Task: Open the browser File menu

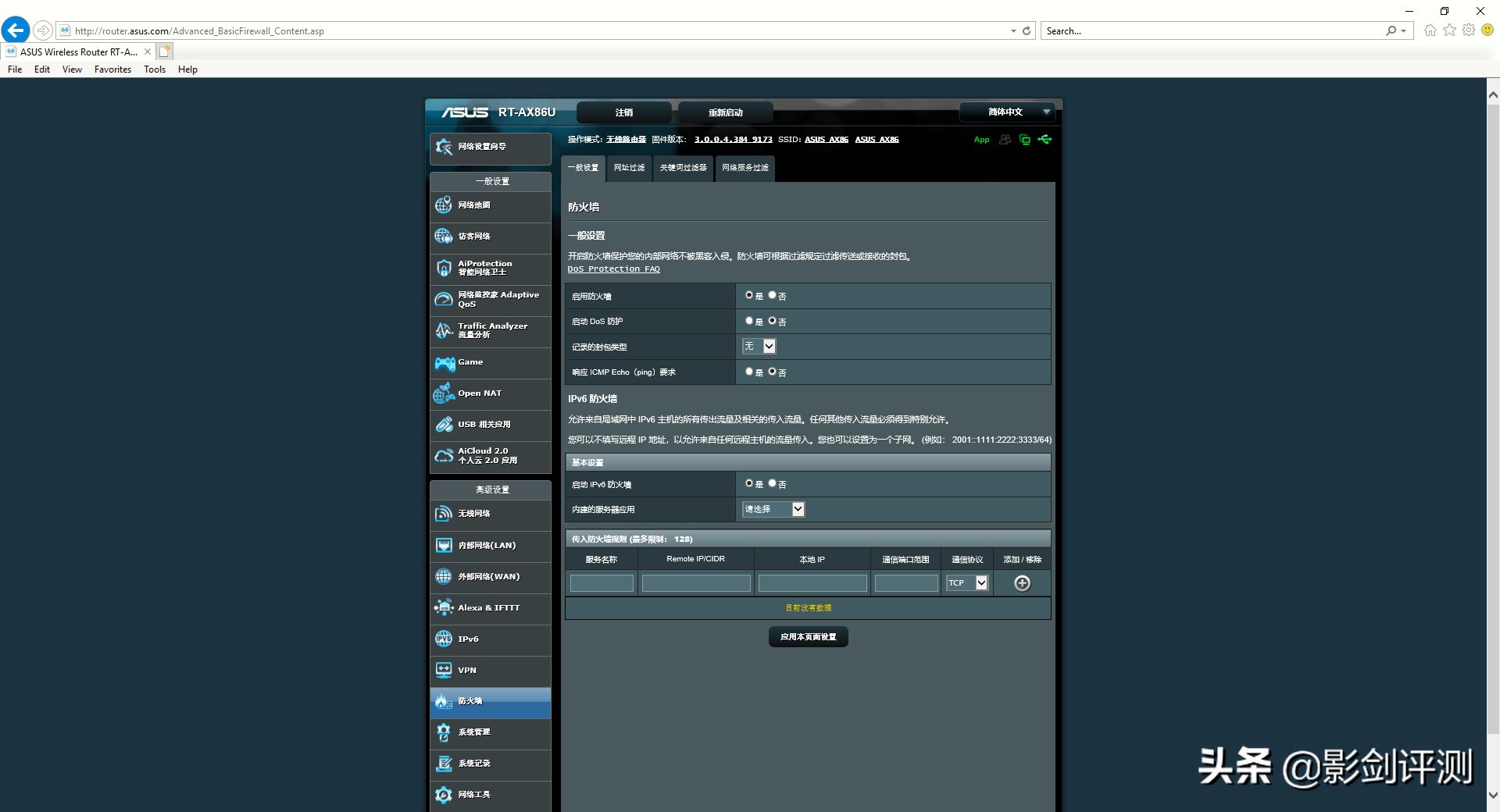Action: pyautogui.click(x=15, y=69)
